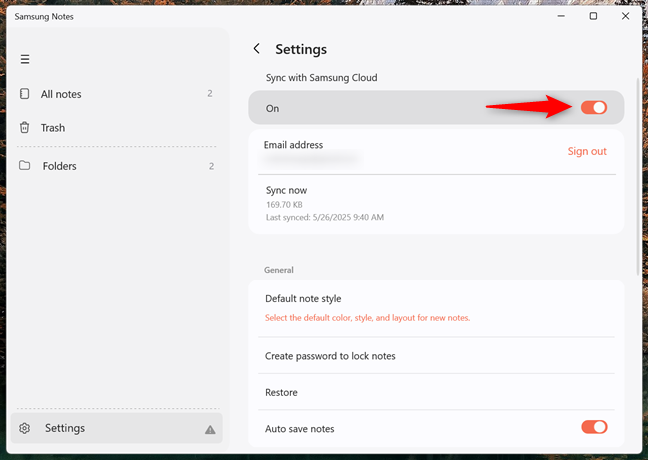The image size is (648, 460).
Task: Click the General section heading
Action: tap(279, 270)
